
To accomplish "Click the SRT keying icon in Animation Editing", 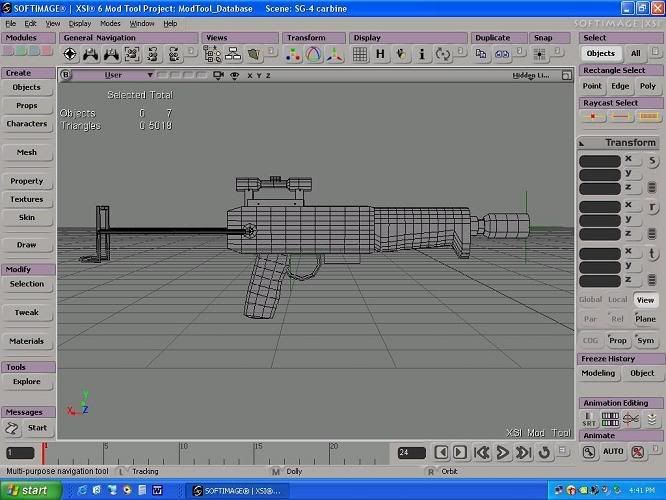I will [589, 420].
